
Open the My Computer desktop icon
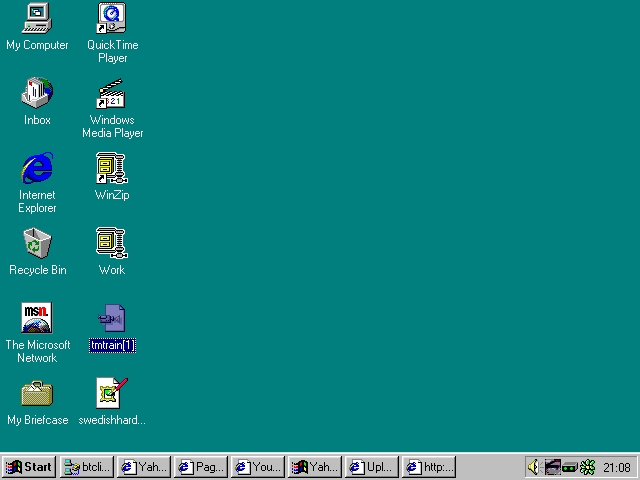[37, 18]
